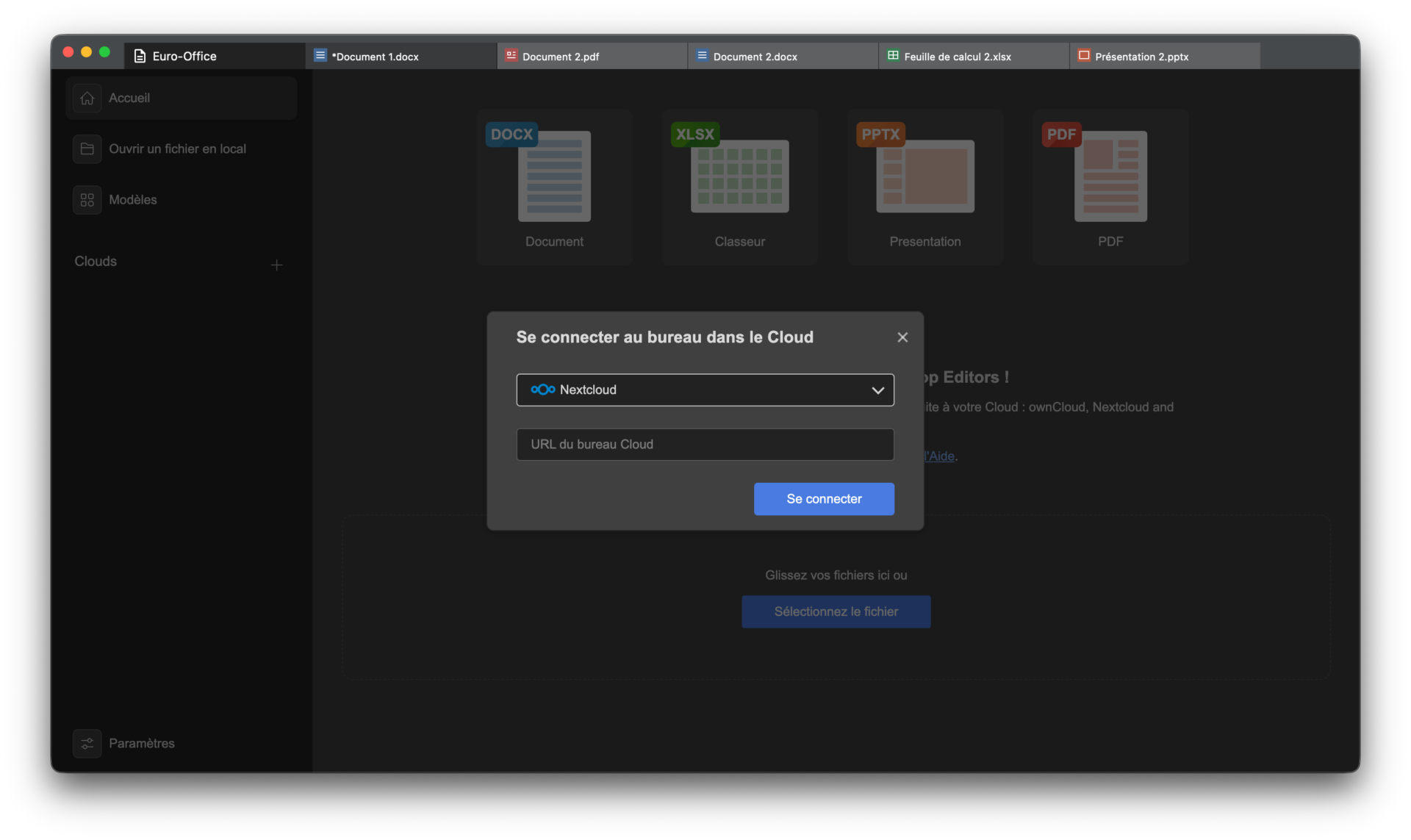Switch to Feuille de calcul 2.xlsx tab
Image resolution: width=1411 pixels, height=840 pixels.
pos(974,56)
